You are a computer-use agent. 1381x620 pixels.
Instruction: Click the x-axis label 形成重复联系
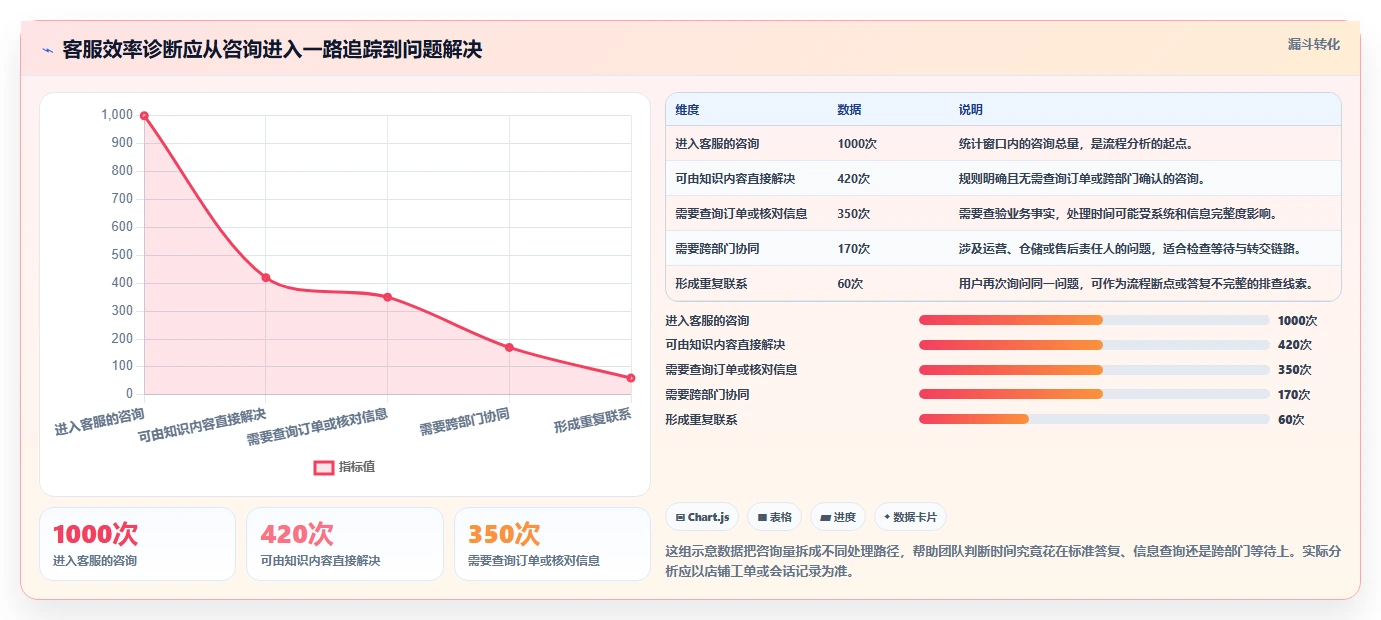(593, 421)
